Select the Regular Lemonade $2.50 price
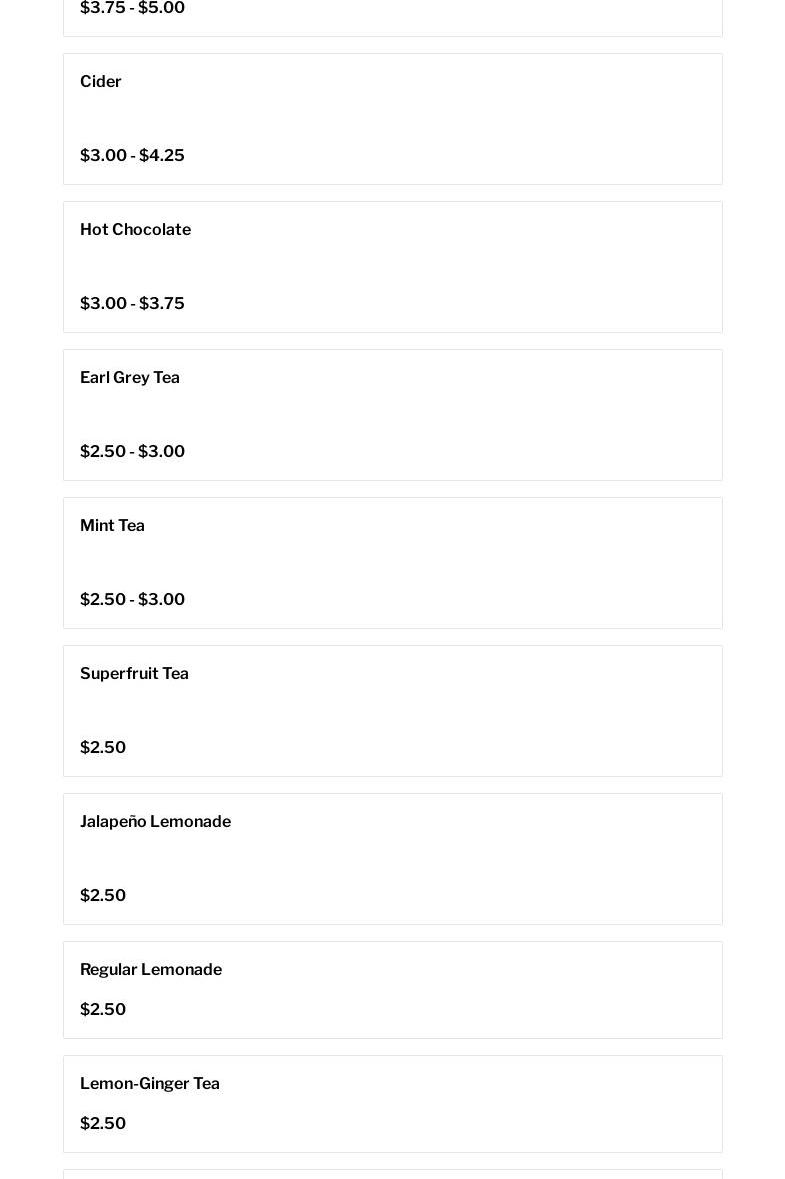 pyautogui.click(x=103, y=1010)
